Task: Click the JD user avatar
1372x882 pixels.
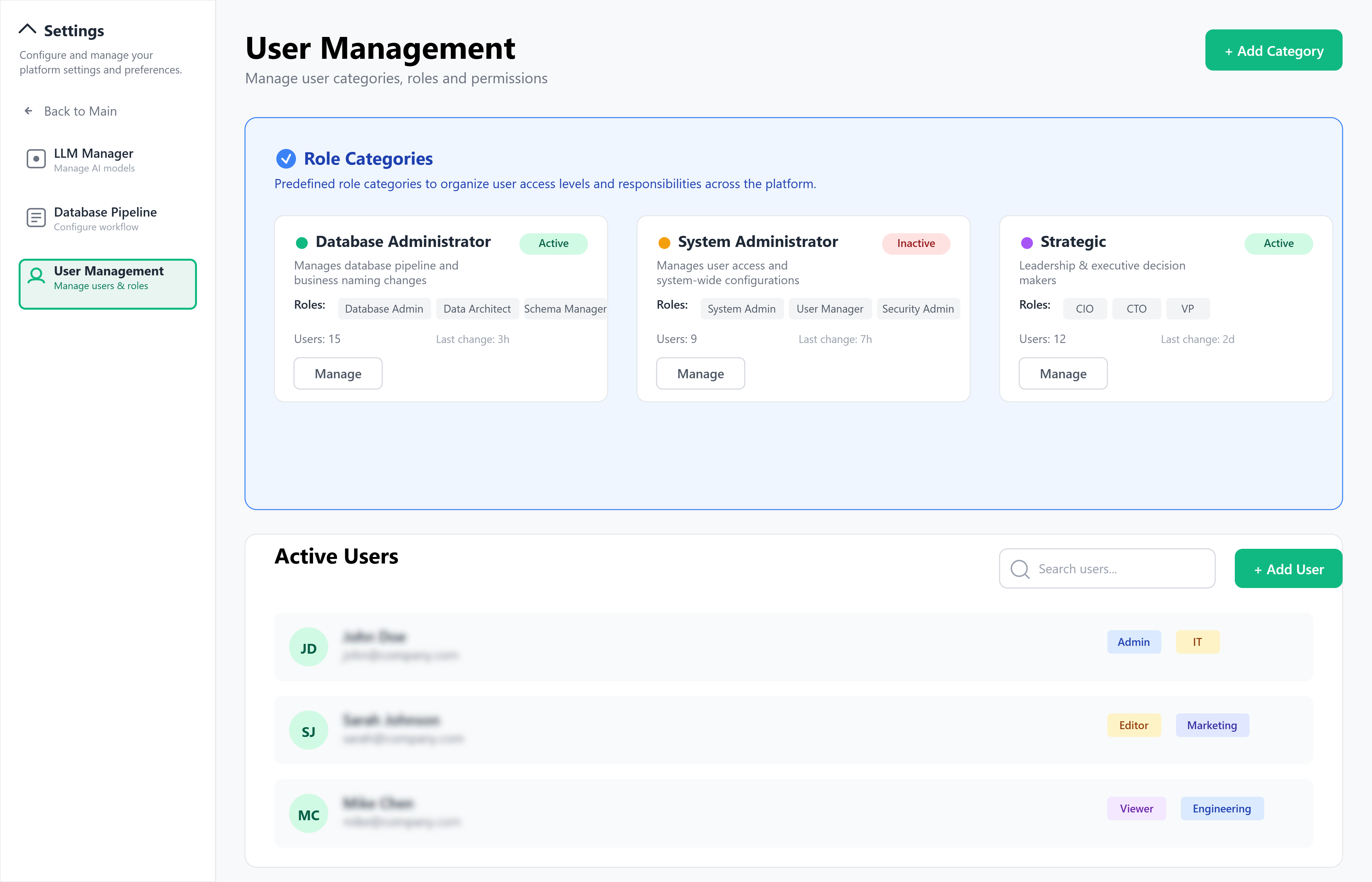Action: pos(309,647)
